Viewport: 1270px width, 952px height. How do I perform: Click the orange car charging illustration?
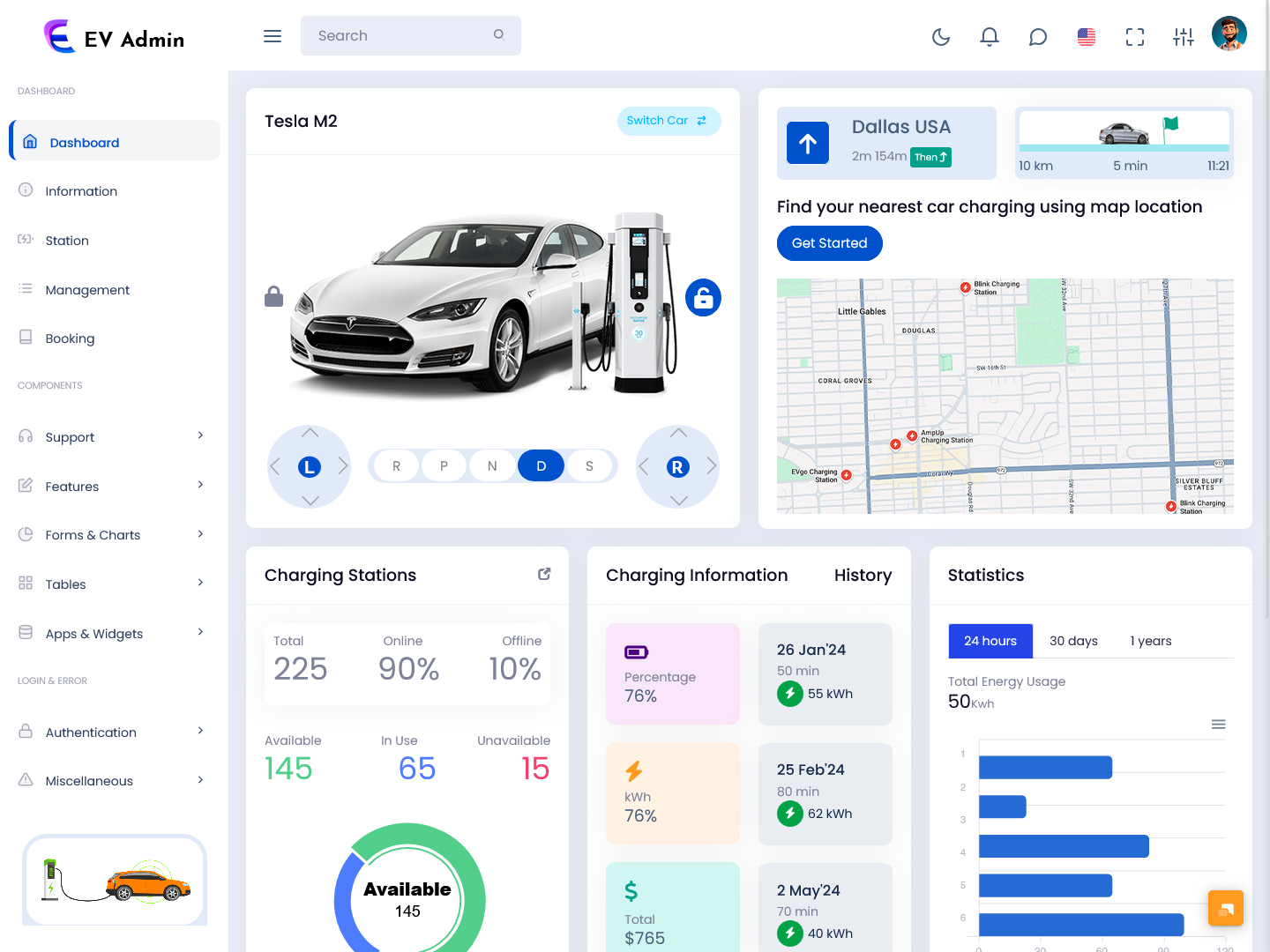click(115, 881)
